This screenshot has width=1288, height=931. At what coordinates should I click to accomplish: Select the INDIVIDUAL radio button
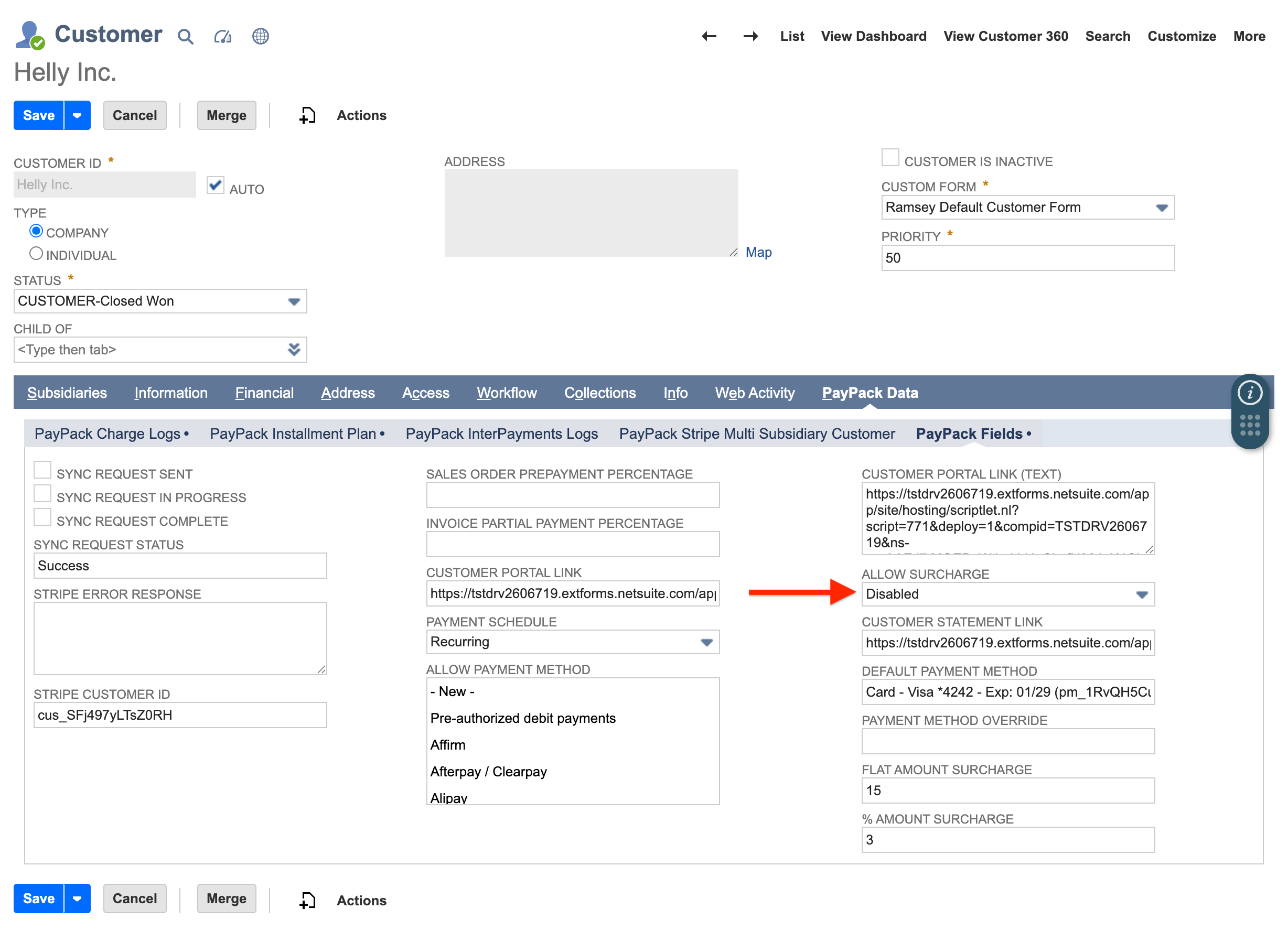pos(36,253)
